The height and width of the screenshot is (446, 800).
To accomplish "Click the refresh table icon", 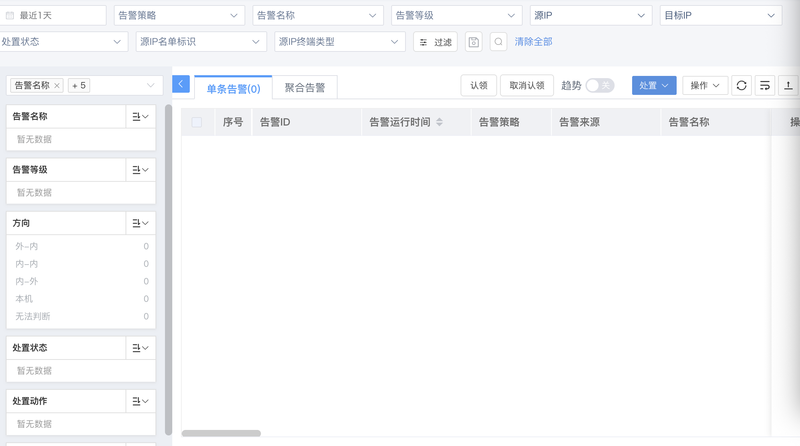I will pos(741,86).
